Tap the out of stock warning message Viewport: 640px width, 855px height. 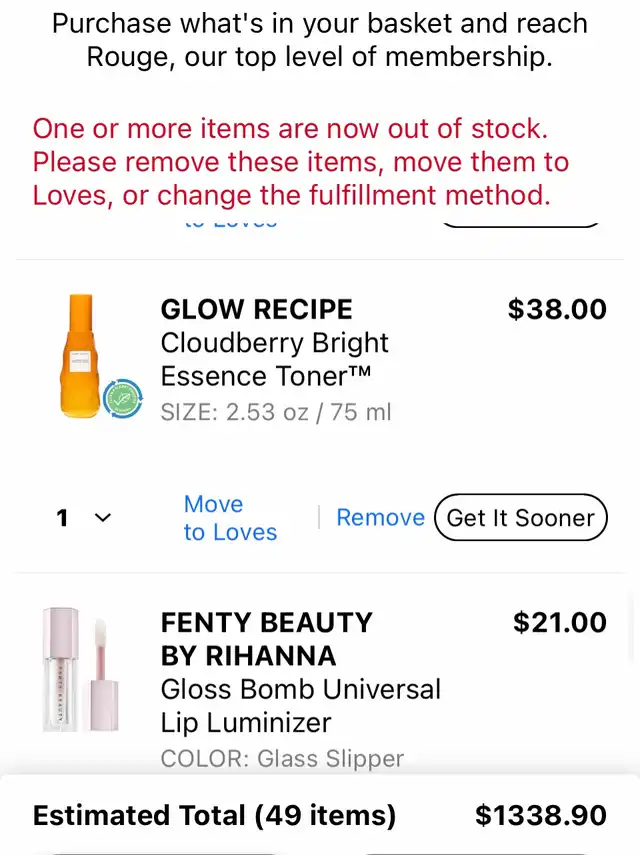300,162
